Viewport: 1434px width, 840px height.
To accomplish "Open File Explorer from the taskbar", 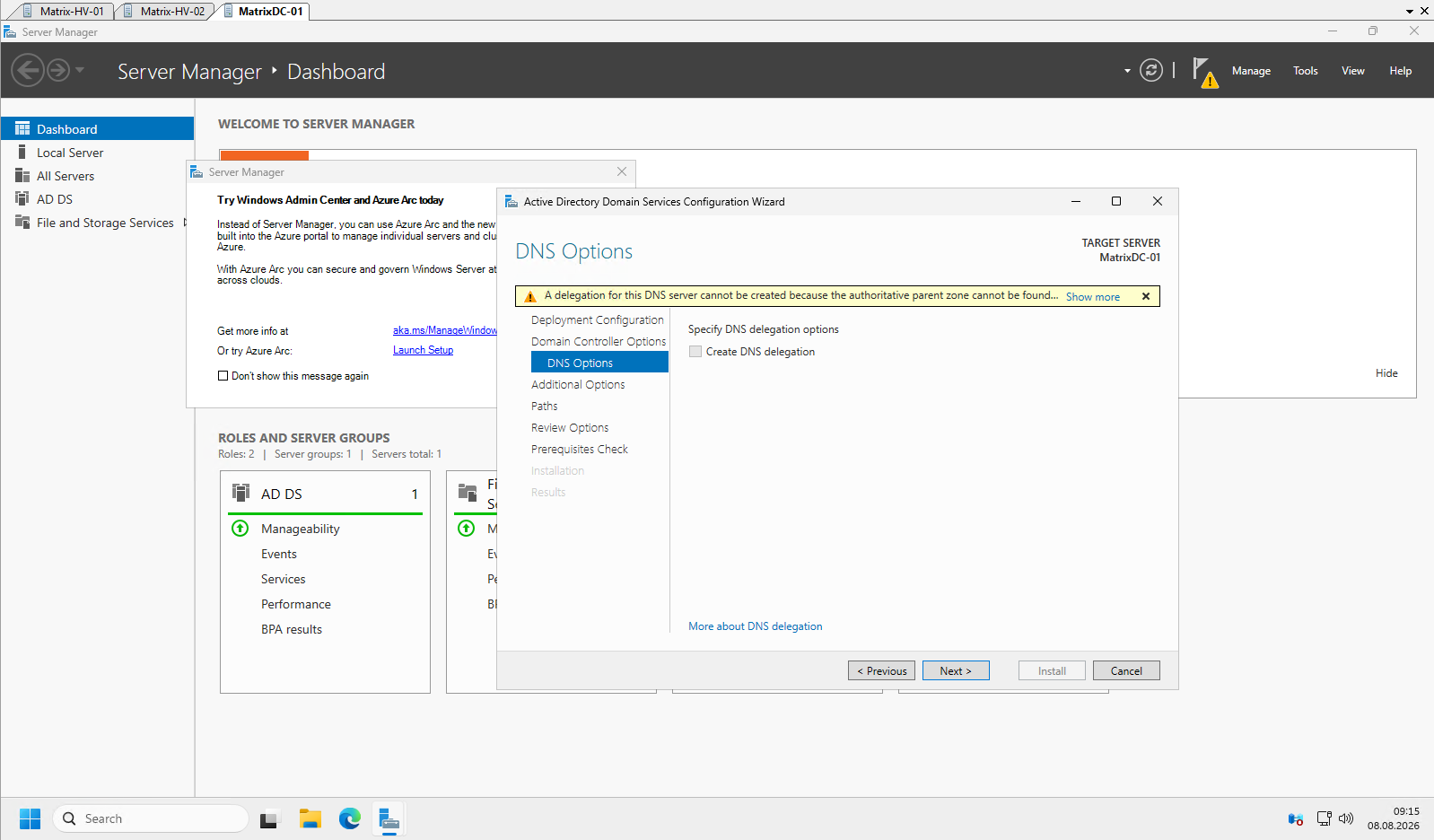I will (x=310, y=818).
